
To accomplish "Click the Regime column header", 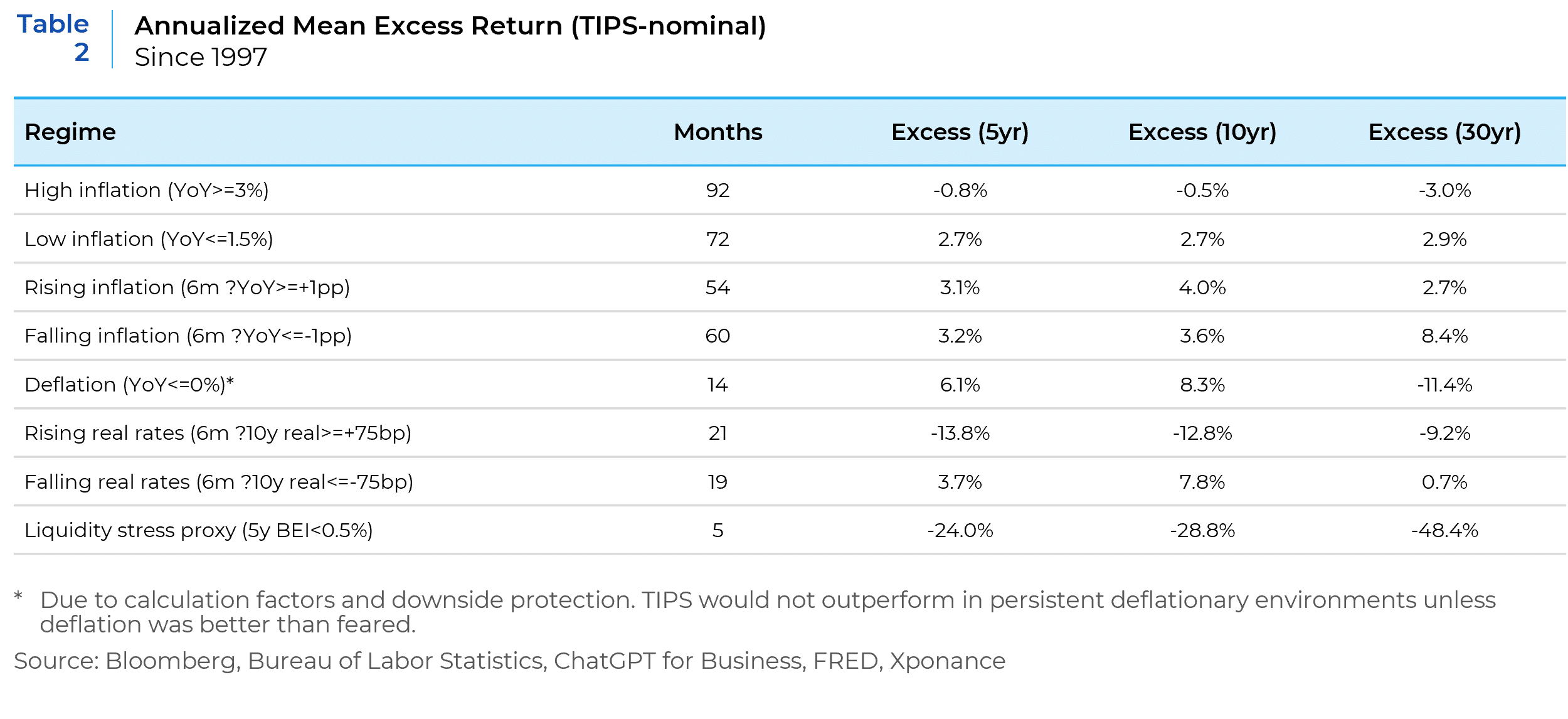I will (70, 132).
